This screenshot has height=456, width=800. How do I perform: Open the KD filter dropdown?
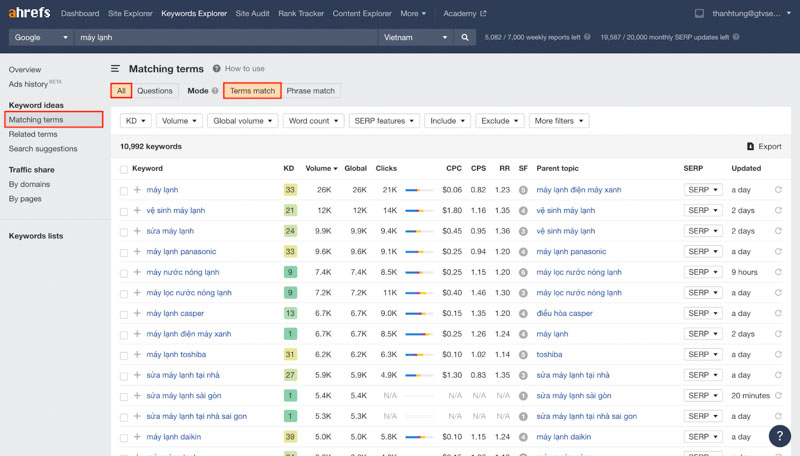135,121
